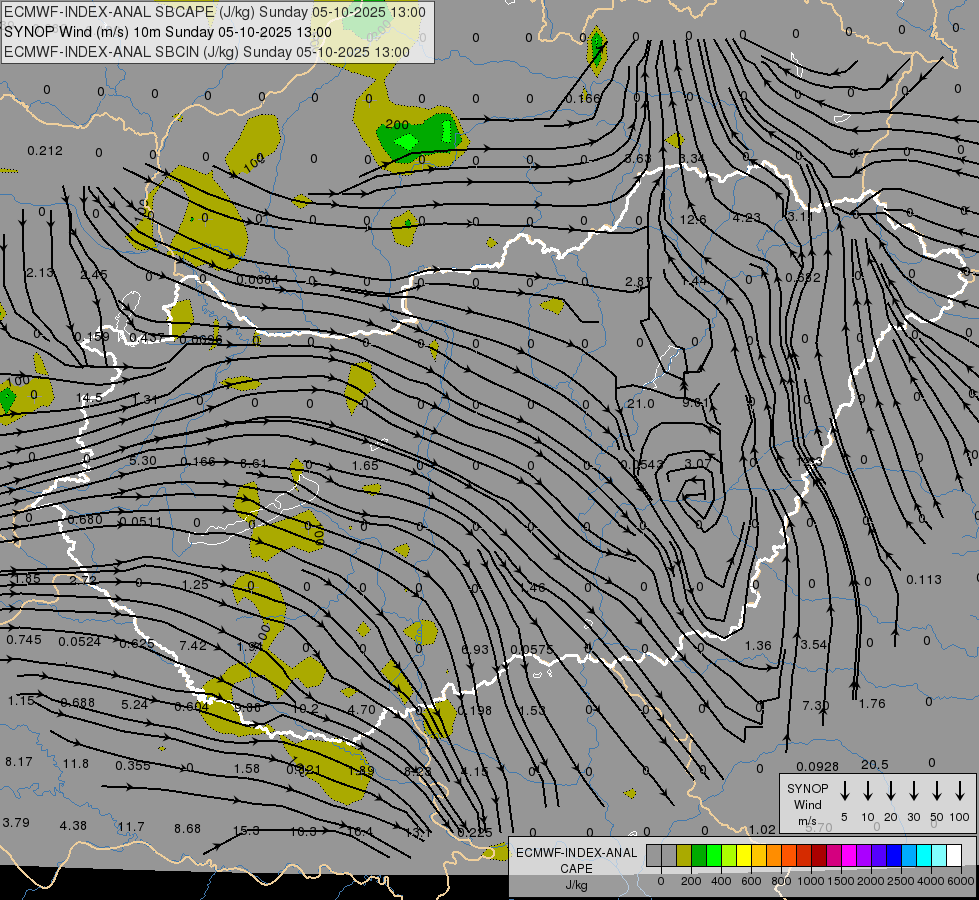Click the CAPE label in color legend
This screenshot has width=979, height=900.
click(576, 869)
